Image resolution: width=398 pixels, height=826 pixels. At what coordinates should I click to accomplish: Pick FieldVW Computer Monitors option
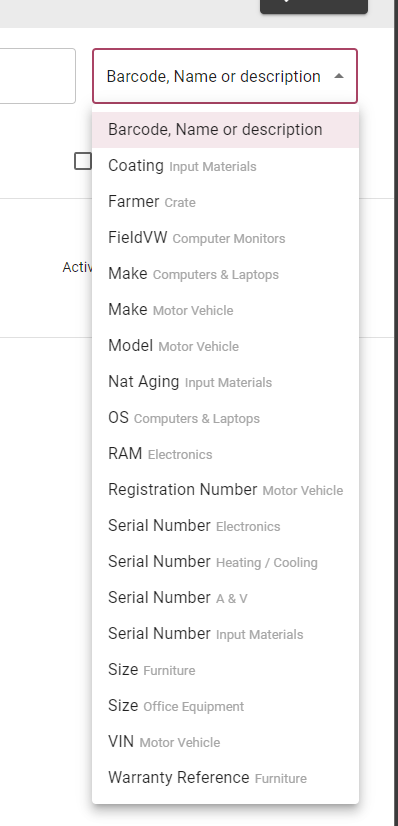225,238
